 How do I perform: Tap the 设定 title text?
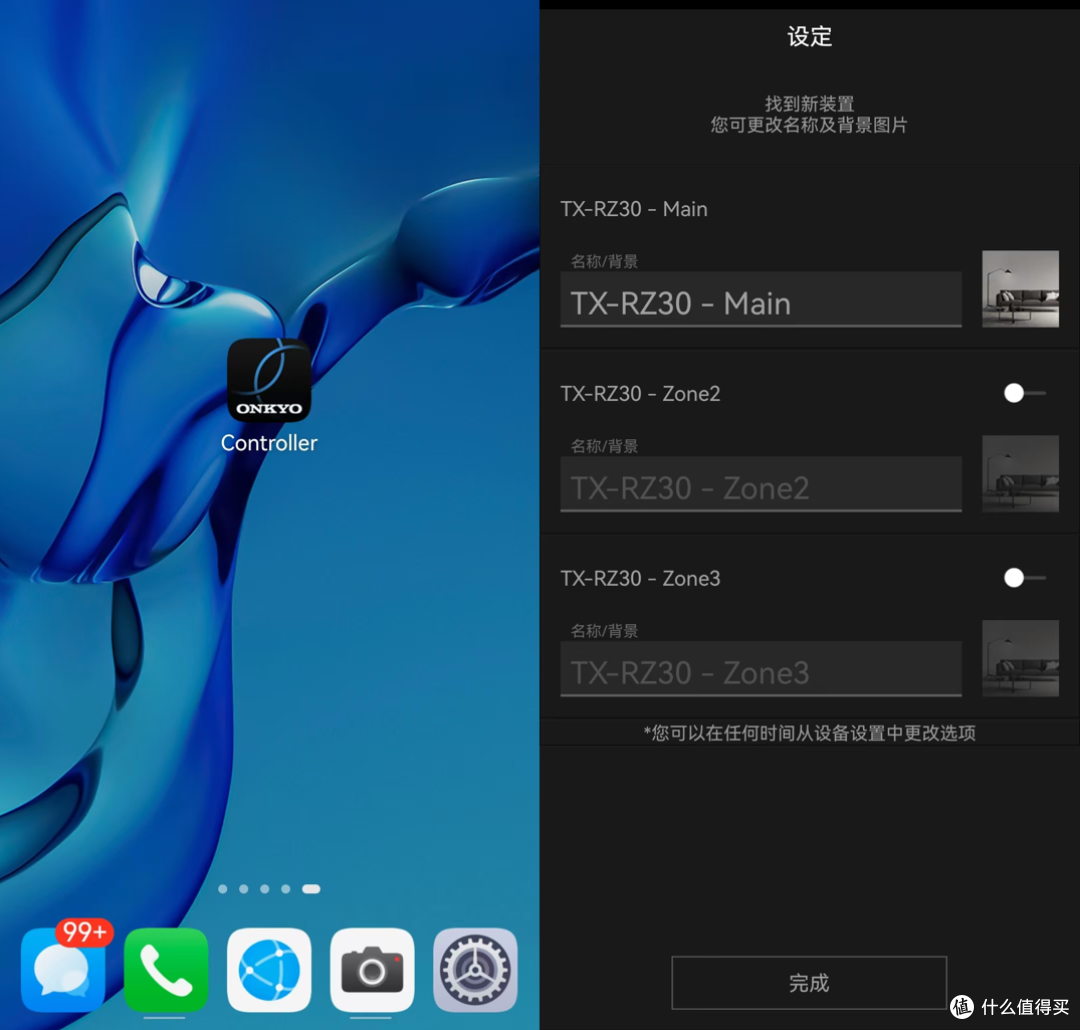[809, 37]
